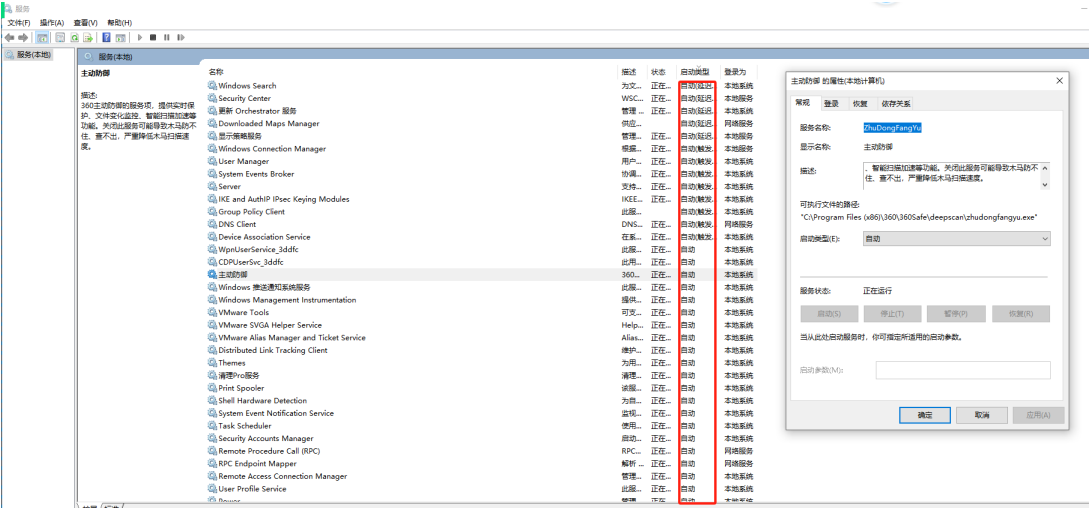Click the Start Service play icon
The width and height of the screenshot is (1089, 508).
[140, 38]
